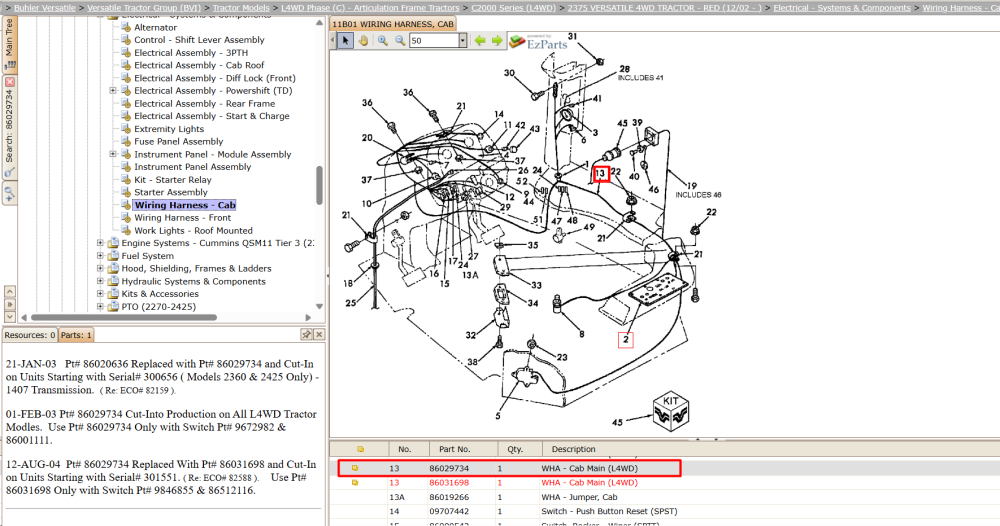Zoom out of the diagram
Screen dimensions: 1000x526
[x=400, y=41]
